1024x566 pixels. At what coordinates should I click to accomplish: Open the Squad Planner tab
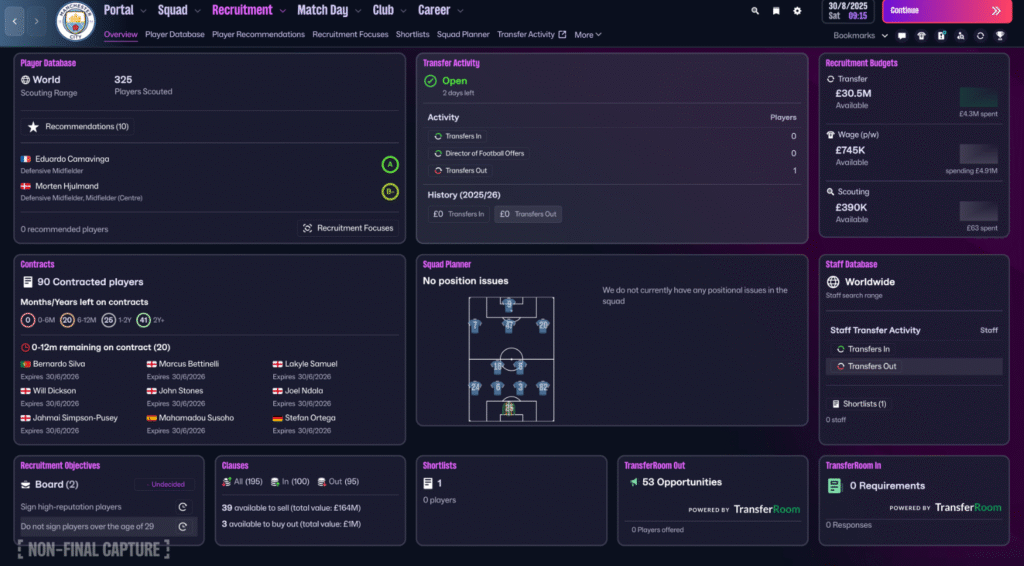pyautogui.click(x=463, y=35)
